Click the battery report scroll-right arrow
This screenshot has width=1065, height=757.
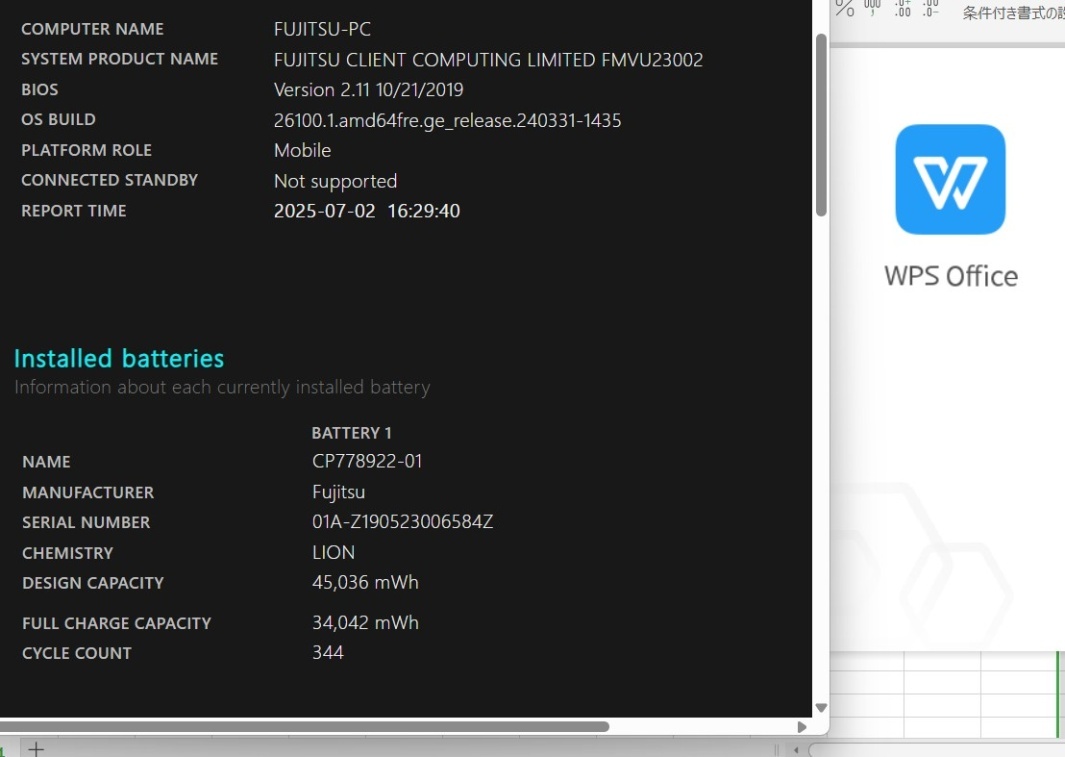[802, 726]
